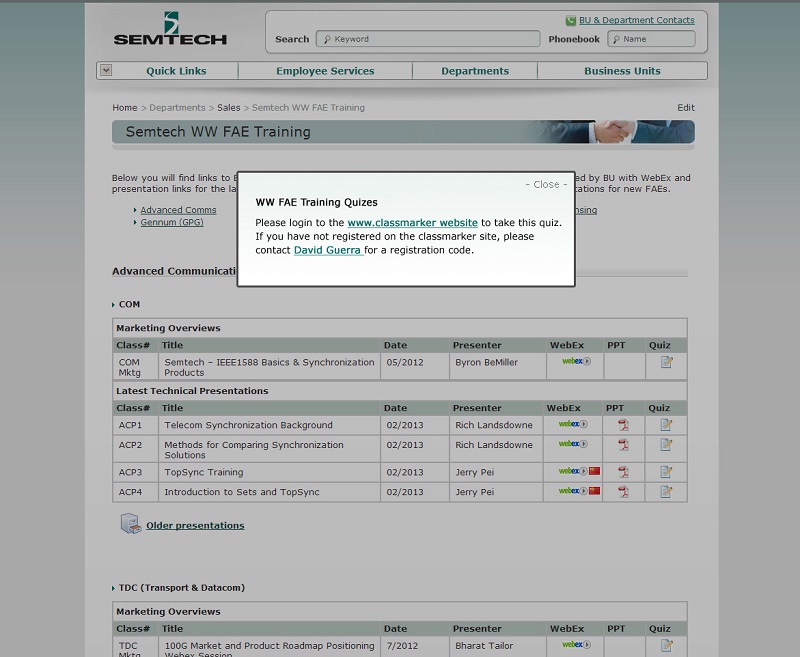
Task: Download PDF for Introduction to Sets and TopSync
Action: point(623,492)
